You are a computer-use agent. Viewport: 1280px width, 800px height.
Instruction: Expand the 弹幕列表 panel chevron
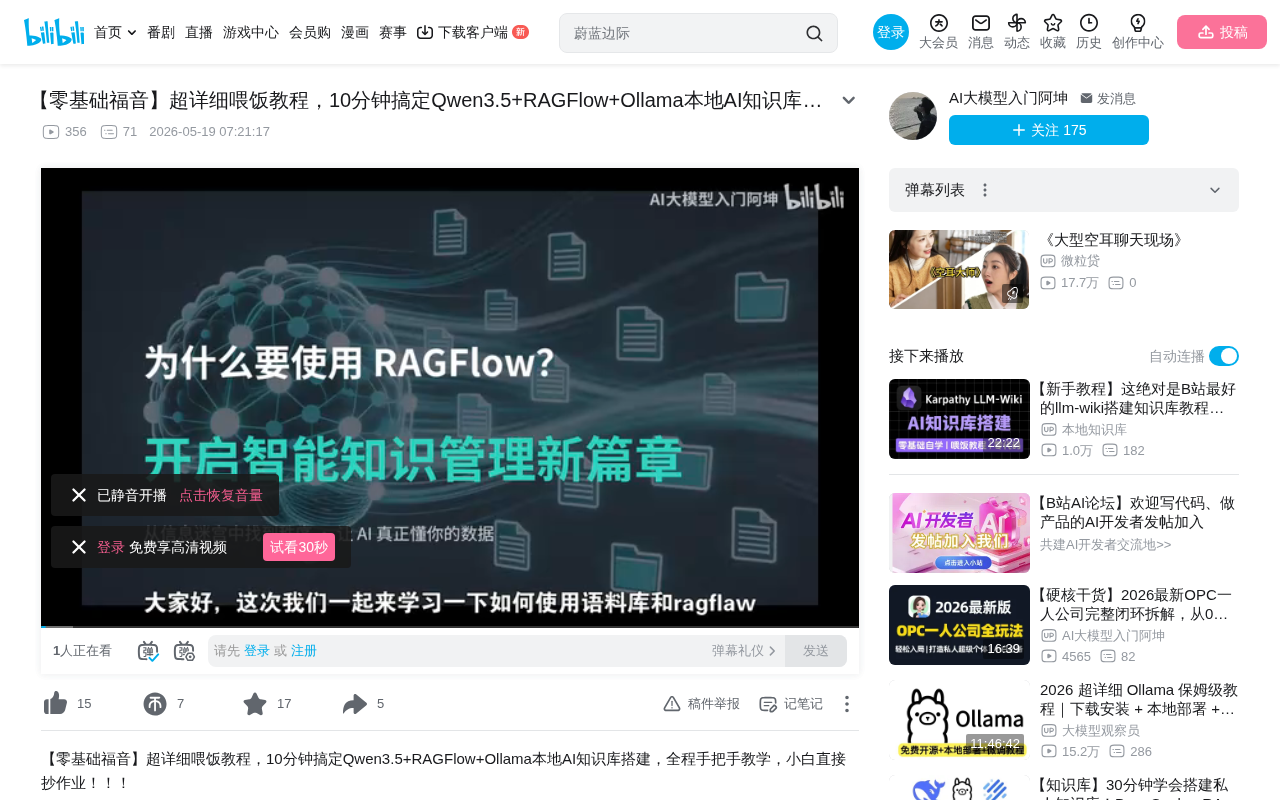tap(1215, 190)
